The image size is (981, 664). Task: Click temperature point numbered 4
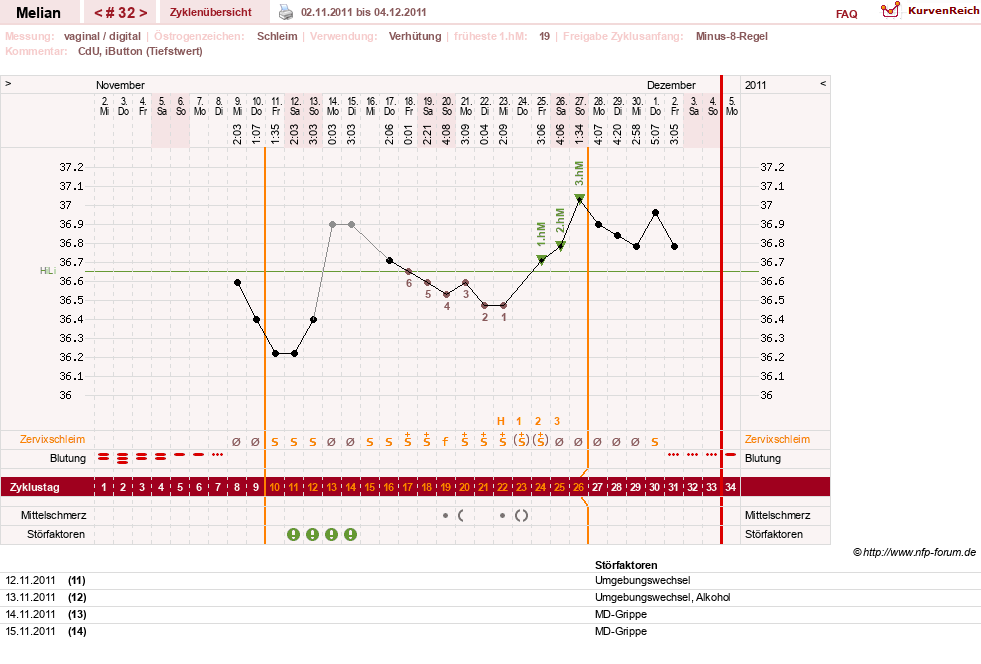tap(447, 294)
